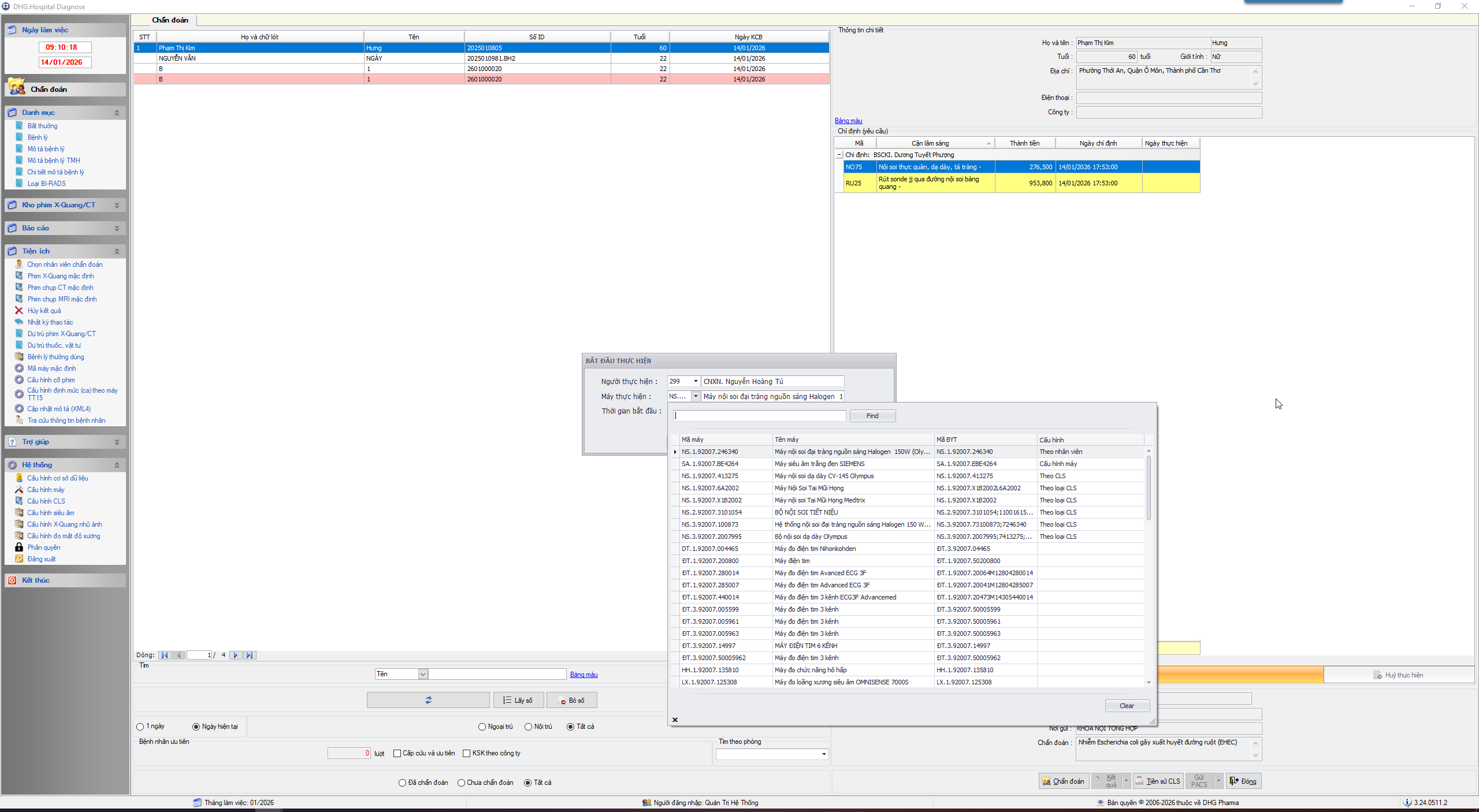Click the Hủy kết quả red X icon

19,311
